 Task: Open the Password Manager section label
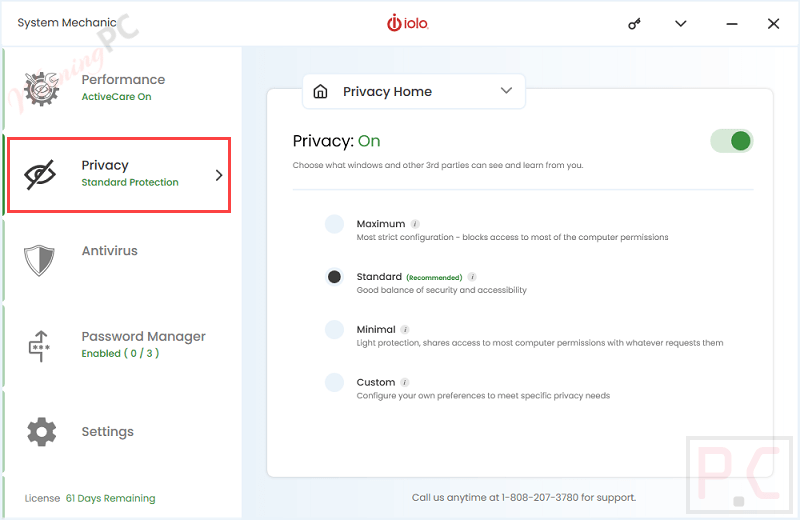click(143, 336)
